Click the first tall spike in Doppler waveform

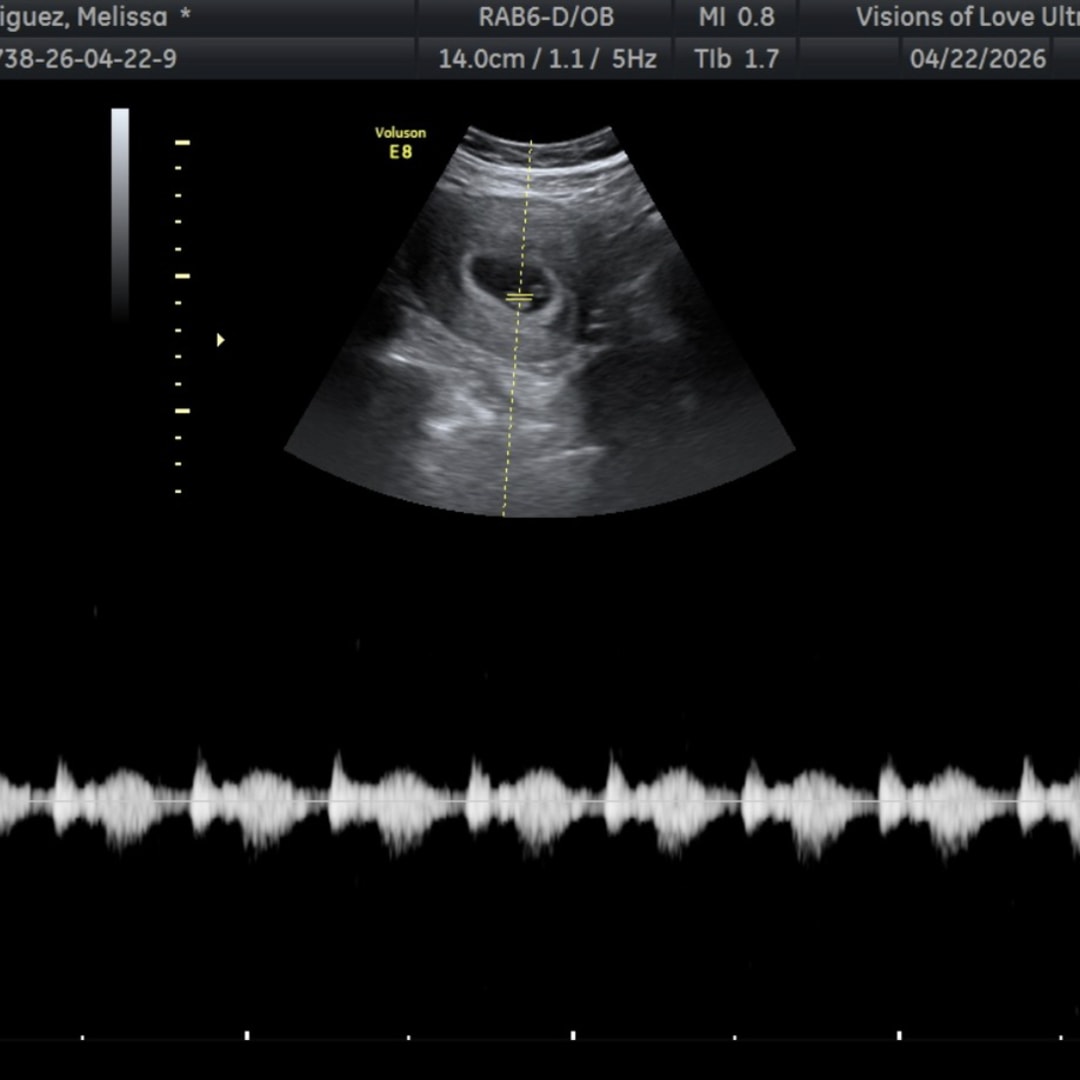tap(63, 792)
